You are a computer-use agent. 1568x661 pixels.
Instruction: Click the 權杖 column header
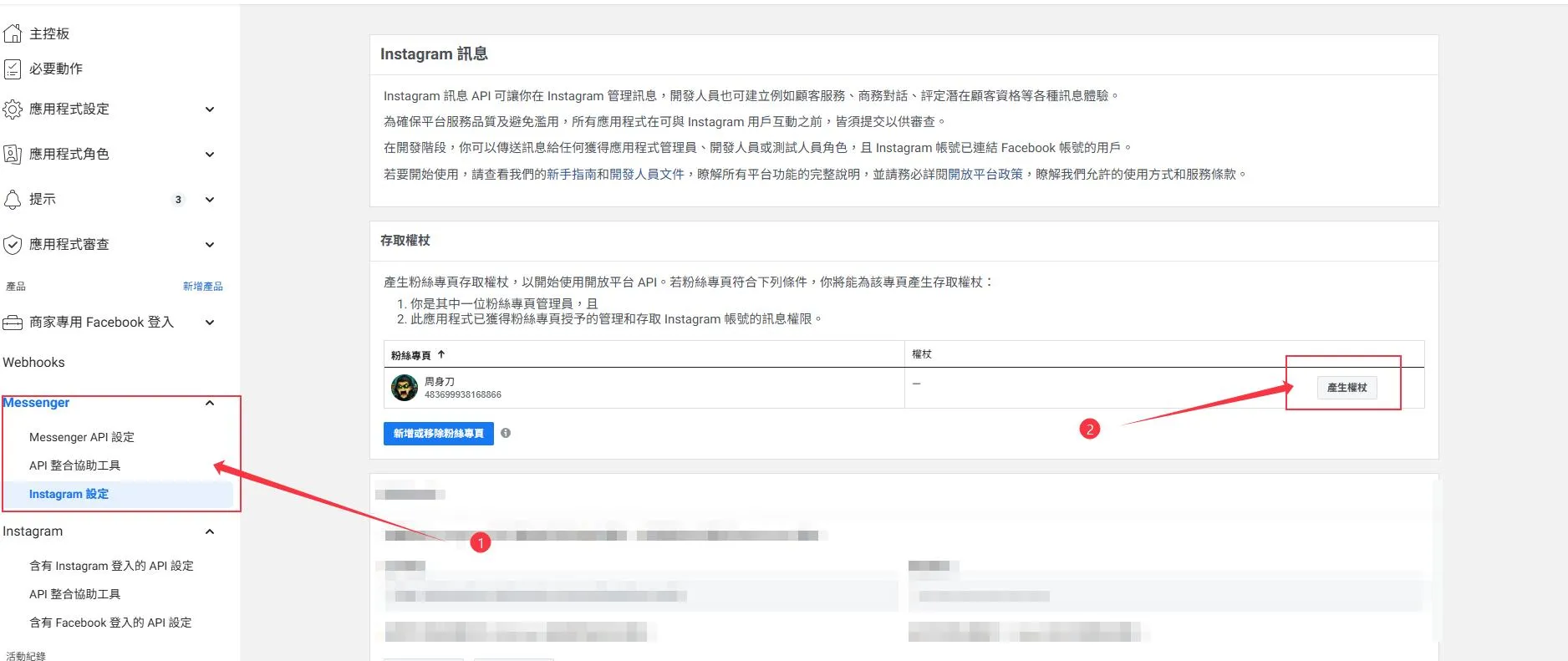click(x=922, y=354)
